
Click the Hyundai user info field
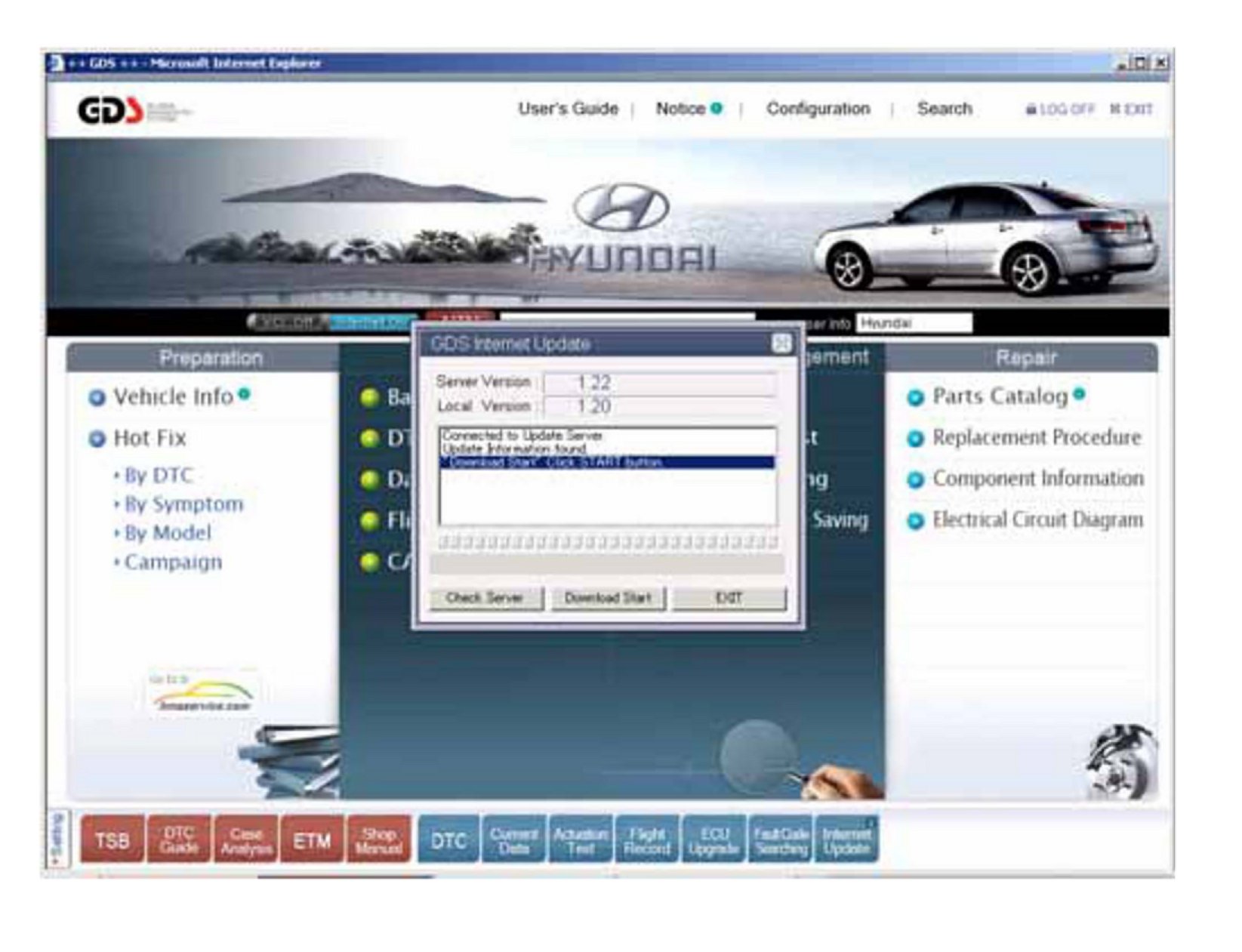pos(914,323)
